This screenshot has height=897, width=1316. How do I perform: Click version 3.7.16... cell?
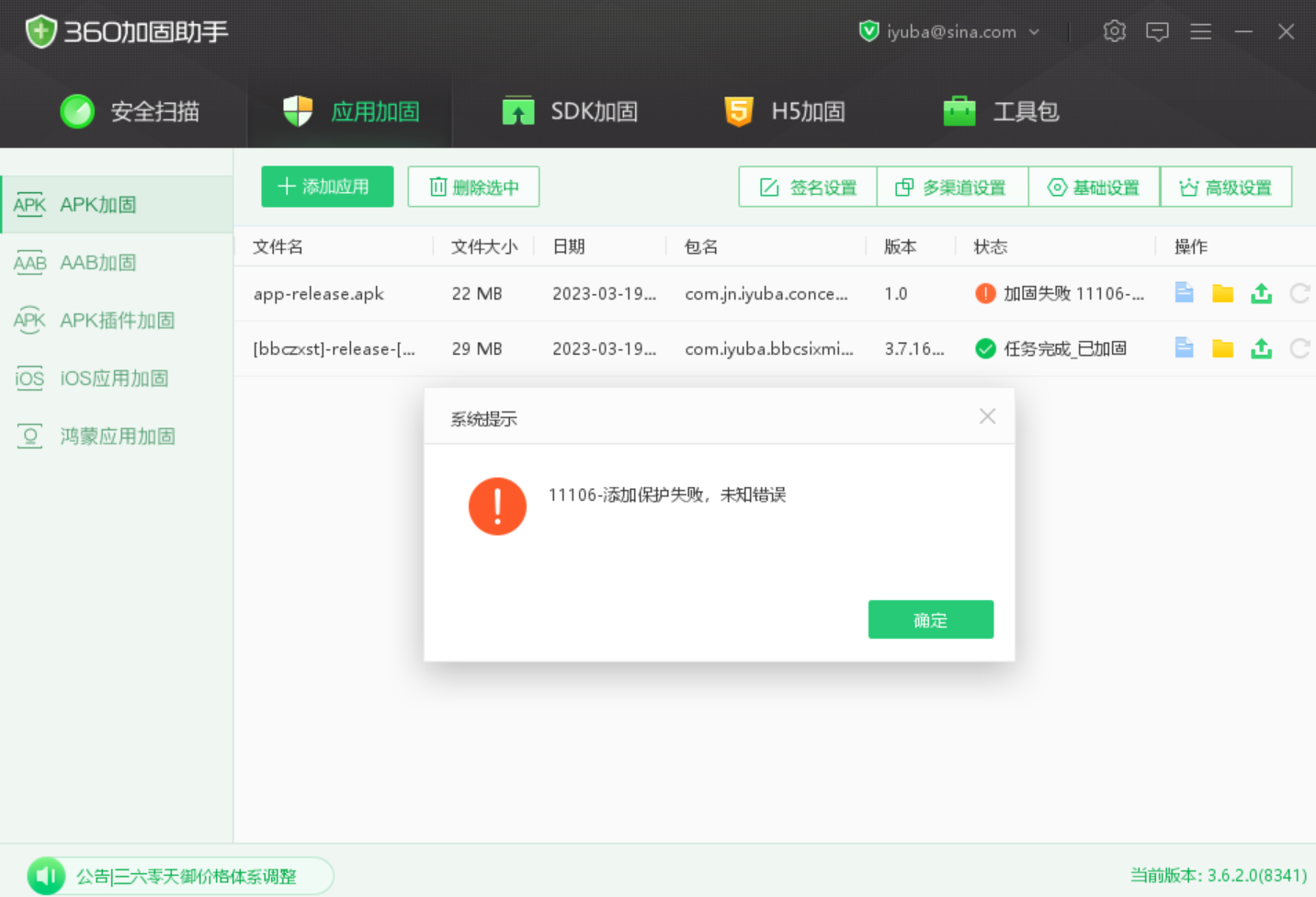914,349
